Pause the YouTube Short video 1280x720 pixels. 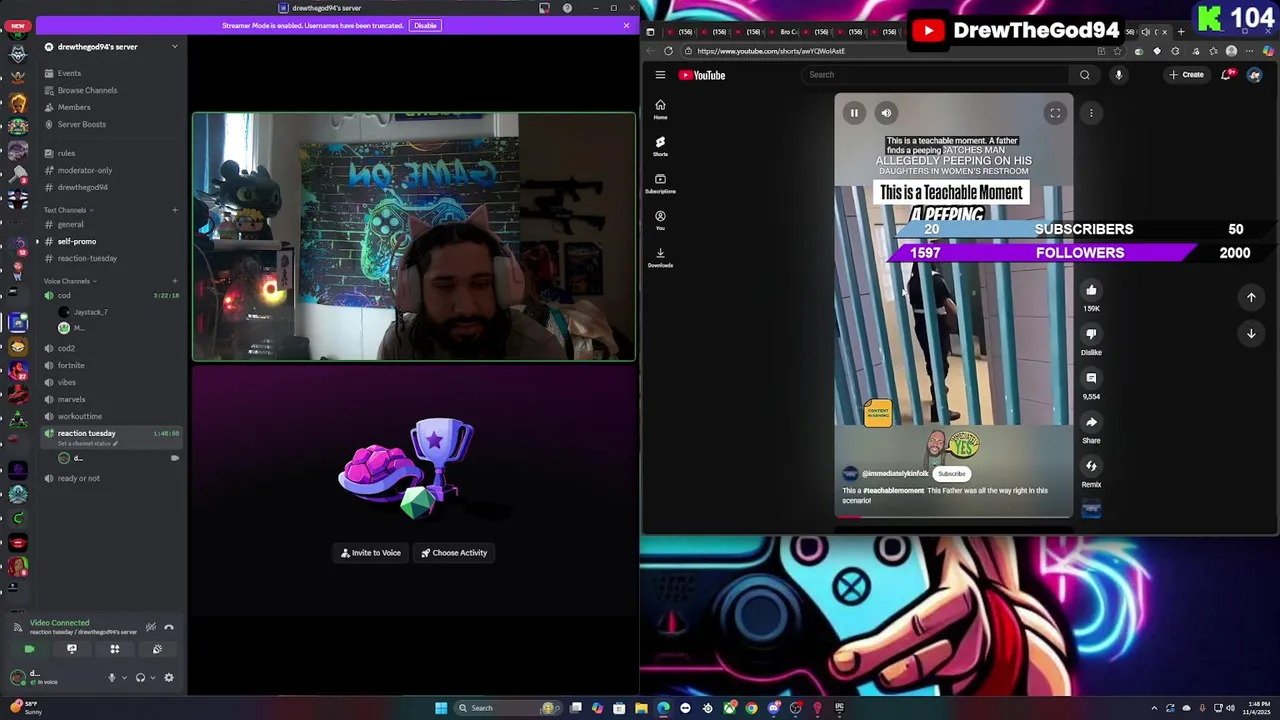pos(854,113)
